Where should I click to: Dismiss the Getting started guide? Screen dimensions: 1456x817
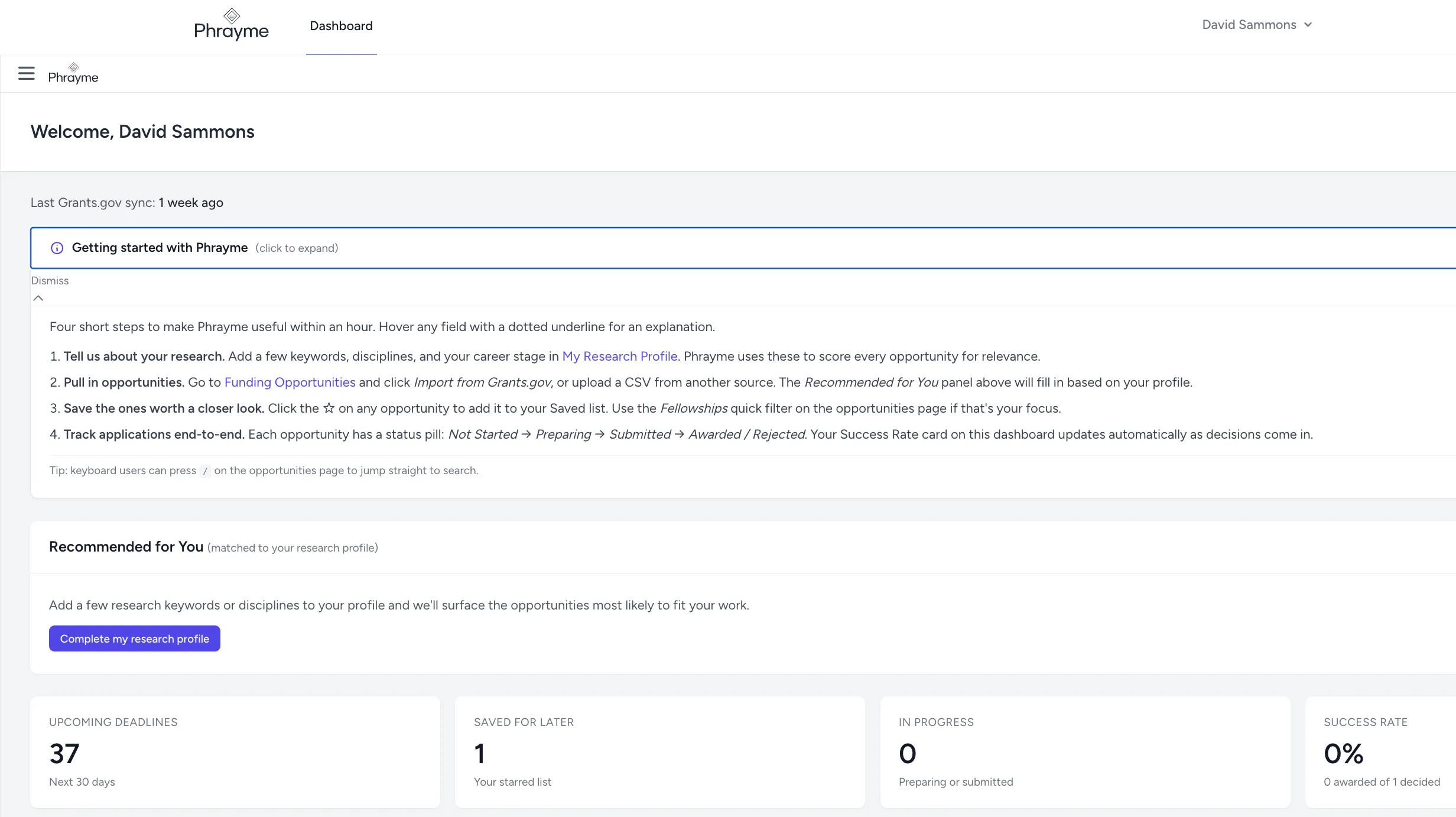tap(50, 281)
